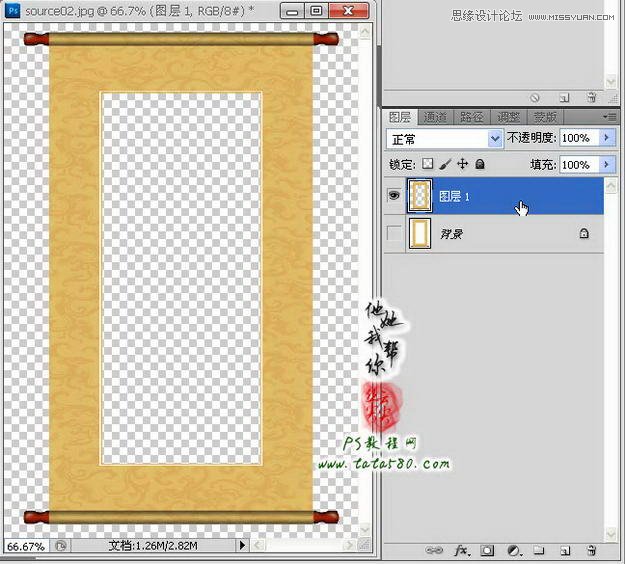
Task: Switch to the 调整 tab
Action: point(509,117)
